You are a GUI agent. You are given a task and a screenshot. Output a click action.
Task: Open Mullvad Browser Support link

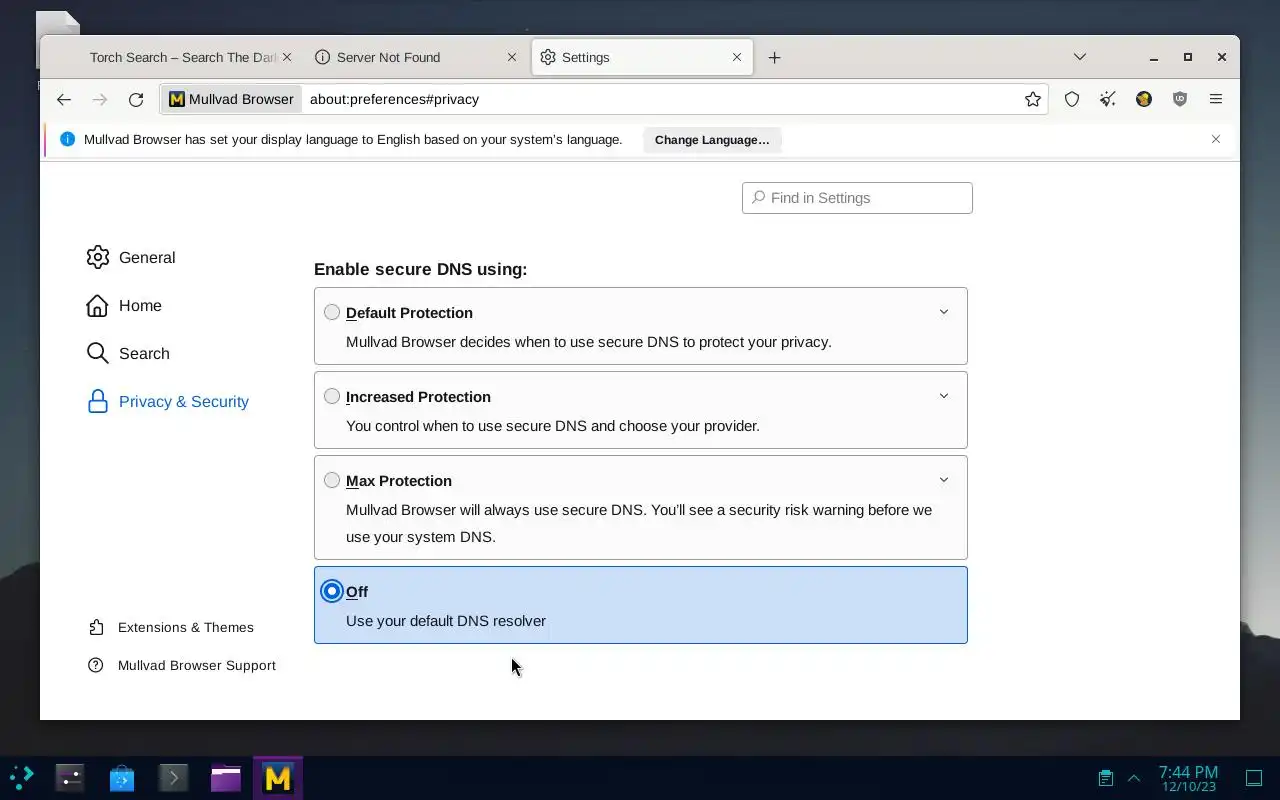click(x=182, y=665)
